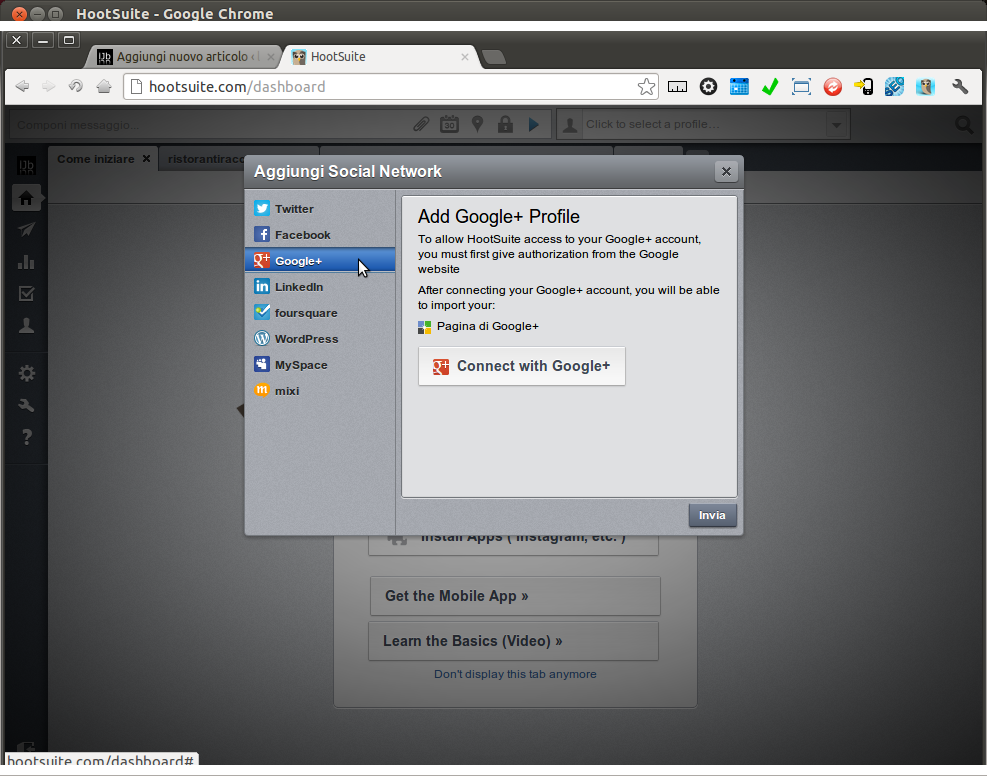Switch to HootSuite browser tab
Image resolution: width=987 pixels, height=776 pixels.
[381, 57]
